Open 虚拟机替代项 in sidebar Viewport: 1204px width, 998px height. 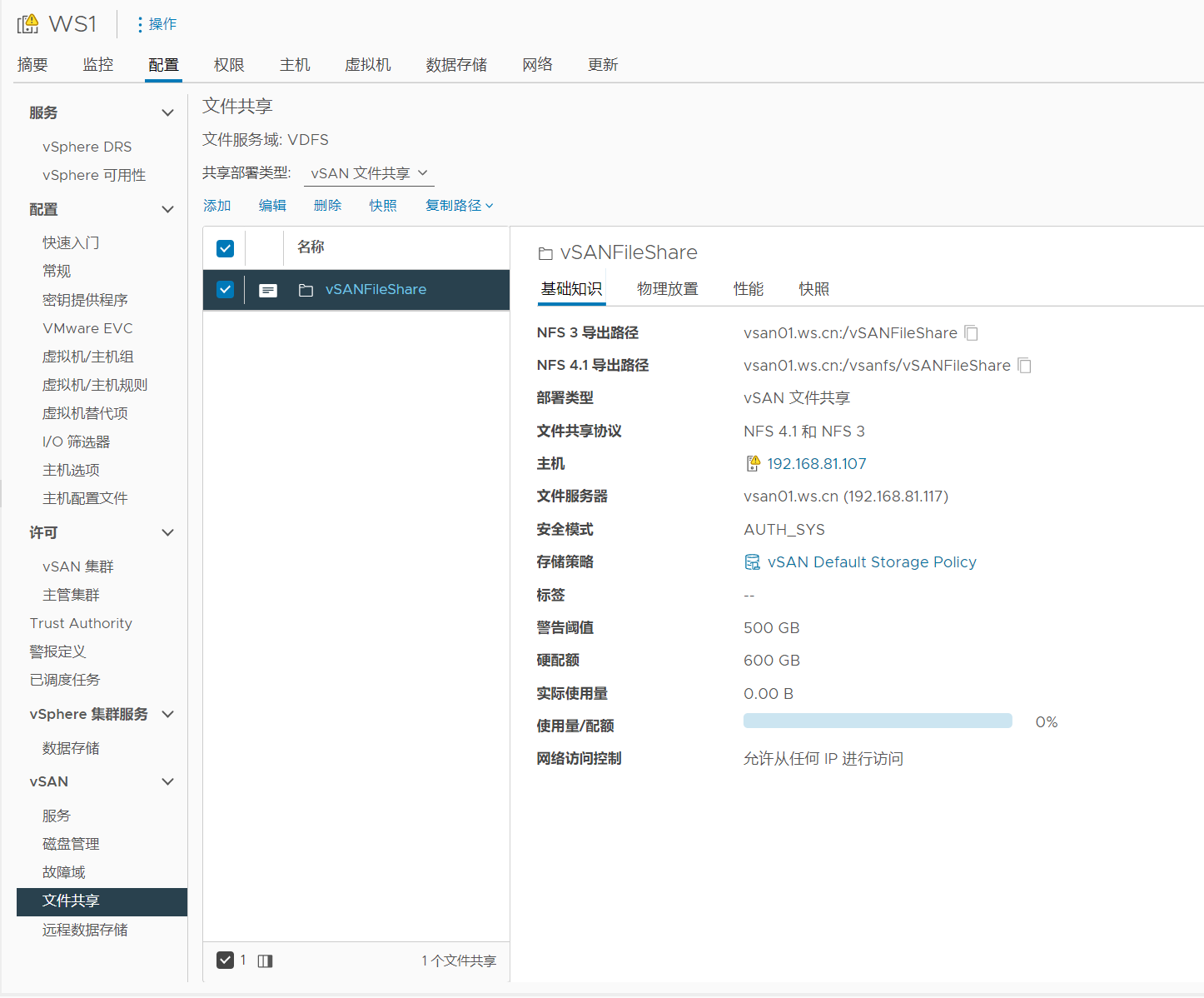(x=85, y=413)
